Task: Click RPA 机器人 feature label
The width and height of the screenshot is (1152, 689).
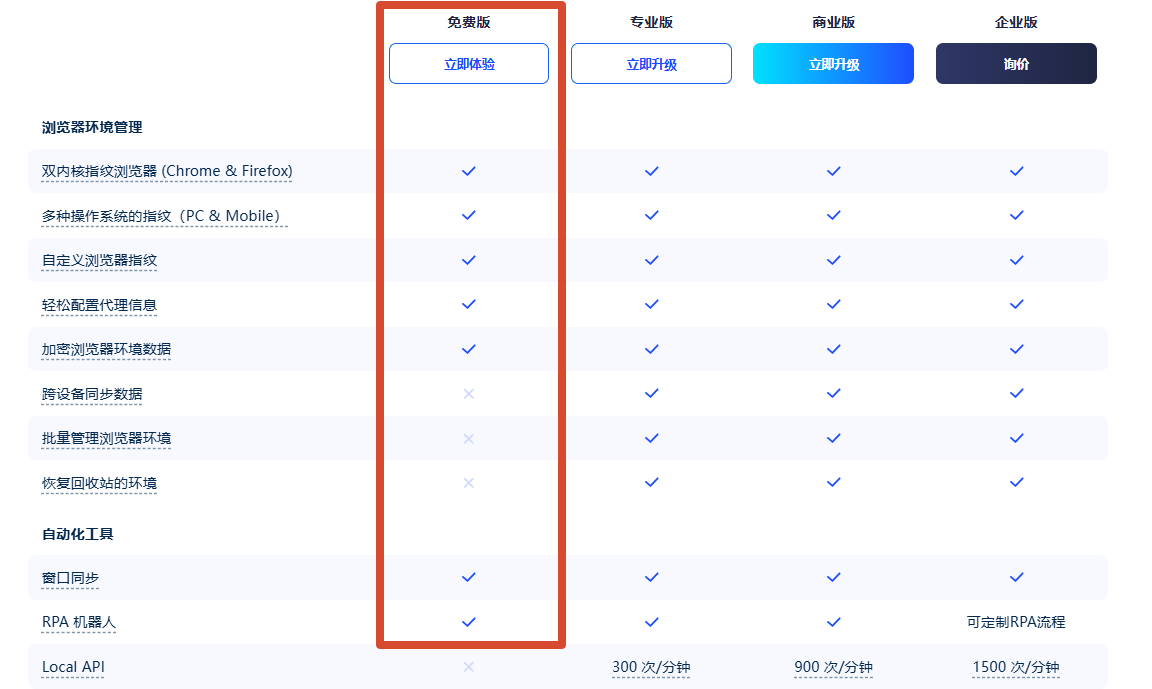Action: coord(79,622)
